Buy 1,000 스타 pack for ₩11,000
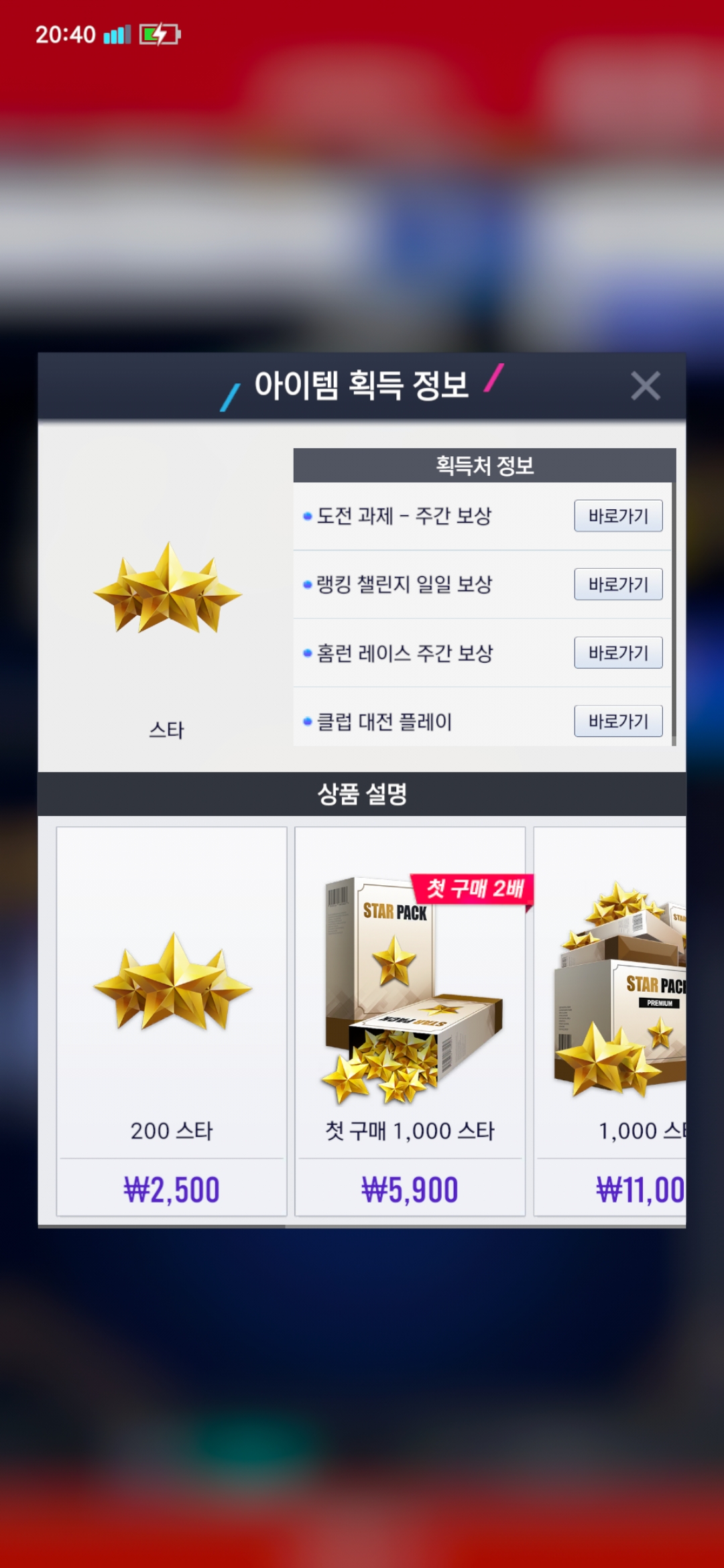The image size is (724, 1568). pos(611,1190)
